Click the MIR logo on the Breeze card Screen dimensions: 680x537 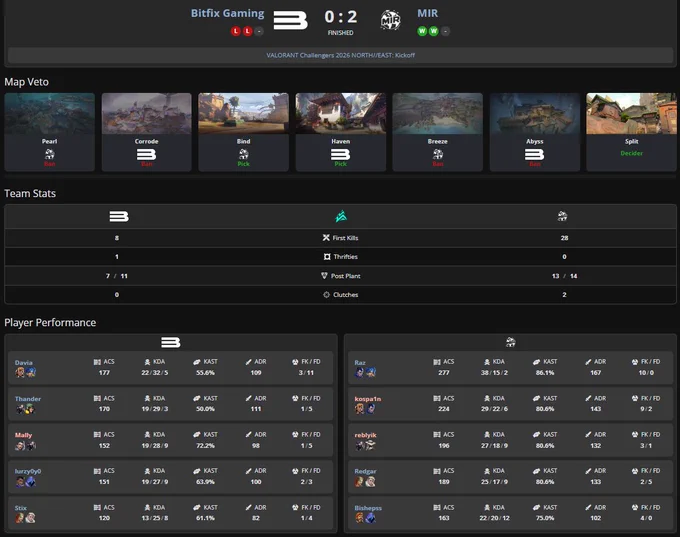438,154
